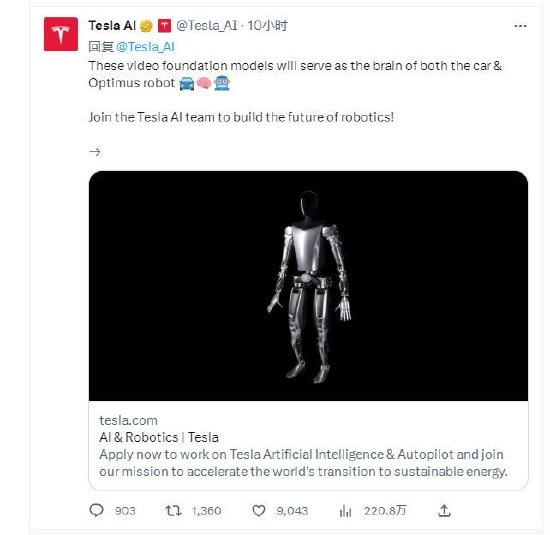Click the red Tesla affiliate badge
Screen dimensions: 550x535
165,26
